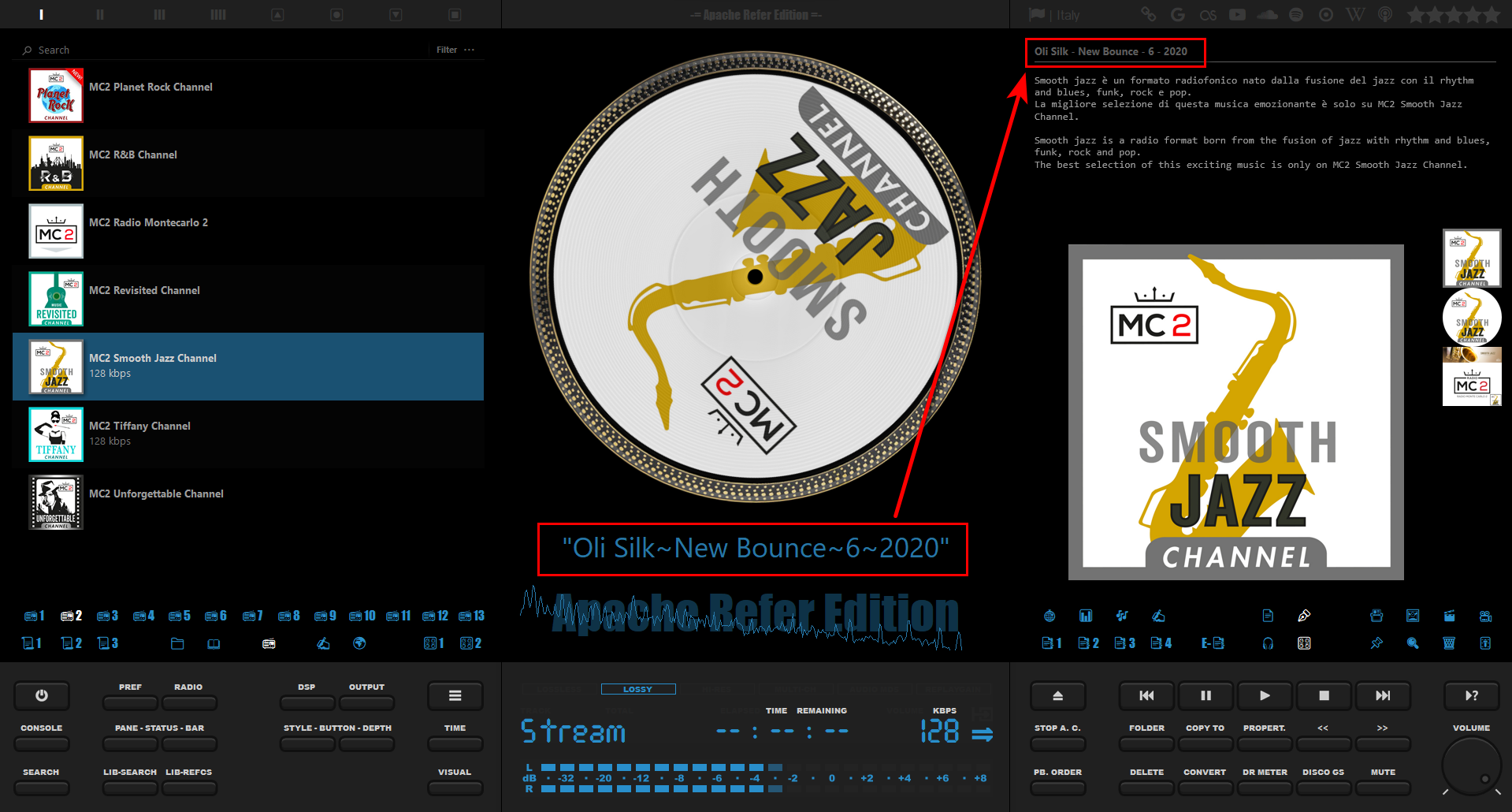Open the bar chart spectrum icon
1512x812 pixels.
1086,616
